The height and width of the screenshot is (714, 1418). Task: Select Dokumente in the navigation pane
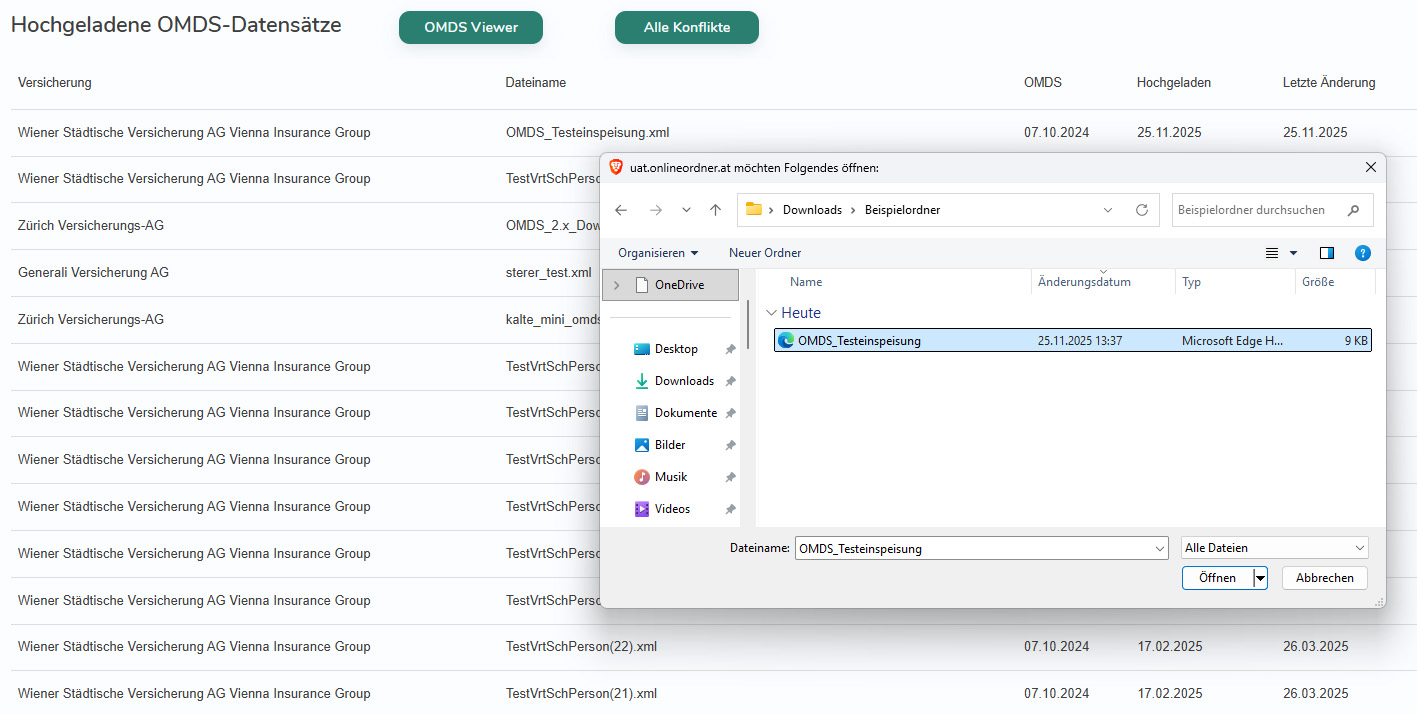pyautogui.click(x=686, y=413)
